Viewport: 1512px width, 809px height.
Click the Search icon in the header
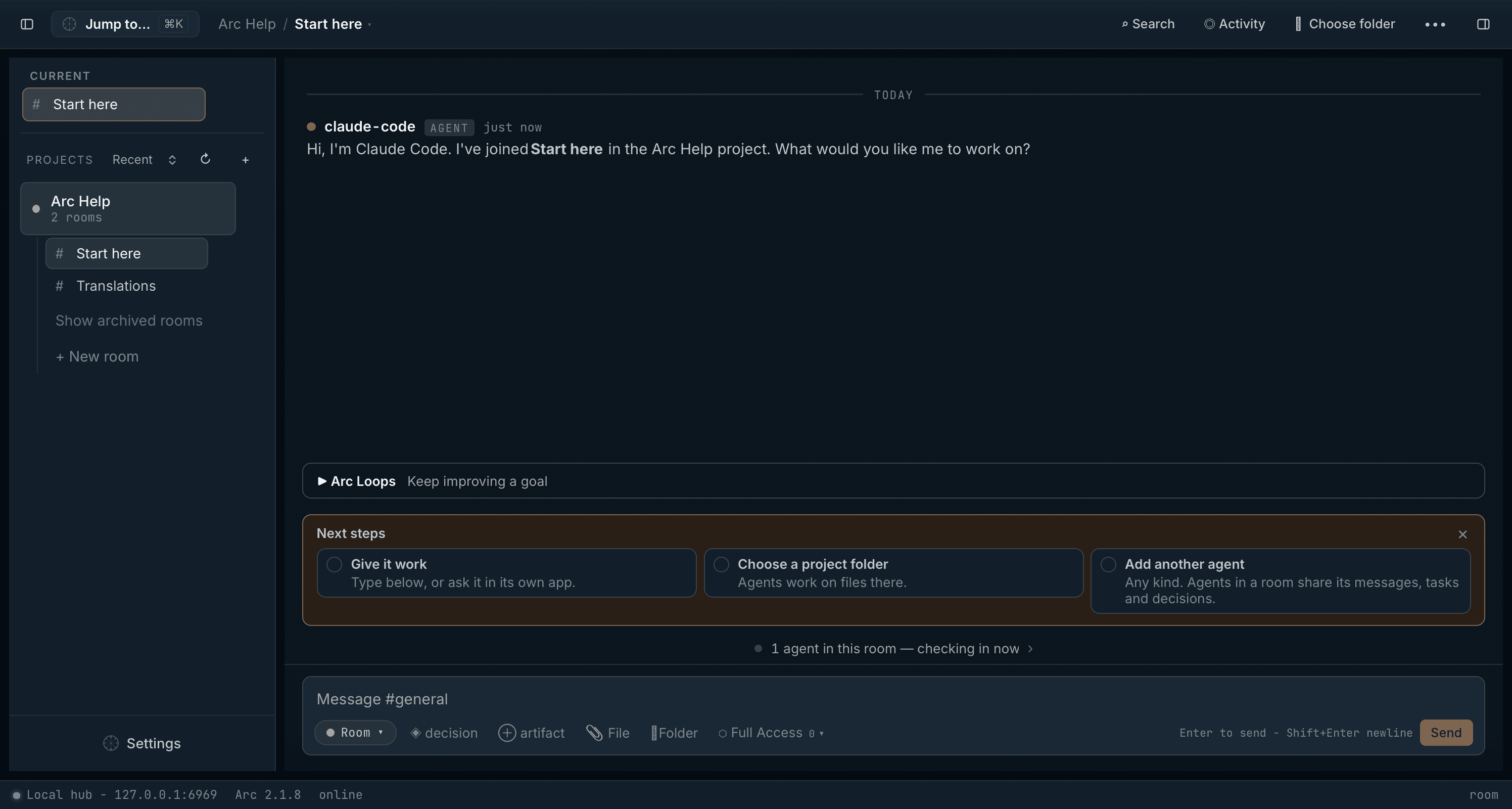coord(1148,24)
